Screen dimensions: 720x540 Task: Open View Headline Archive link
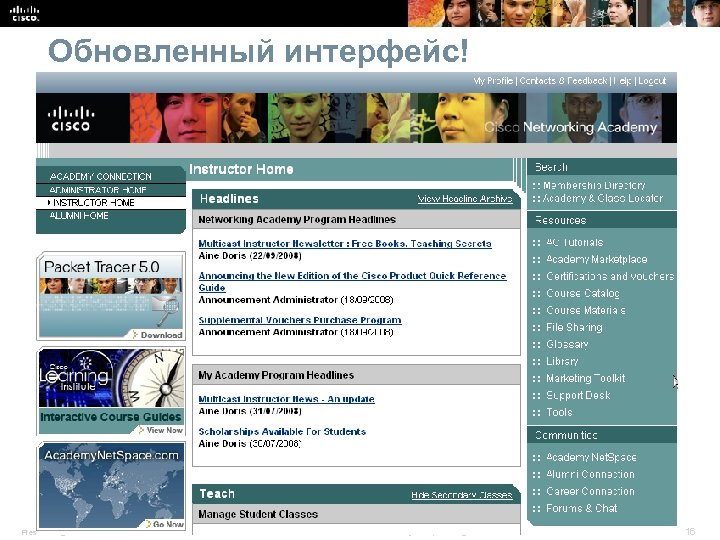click(x=465, y=199)
